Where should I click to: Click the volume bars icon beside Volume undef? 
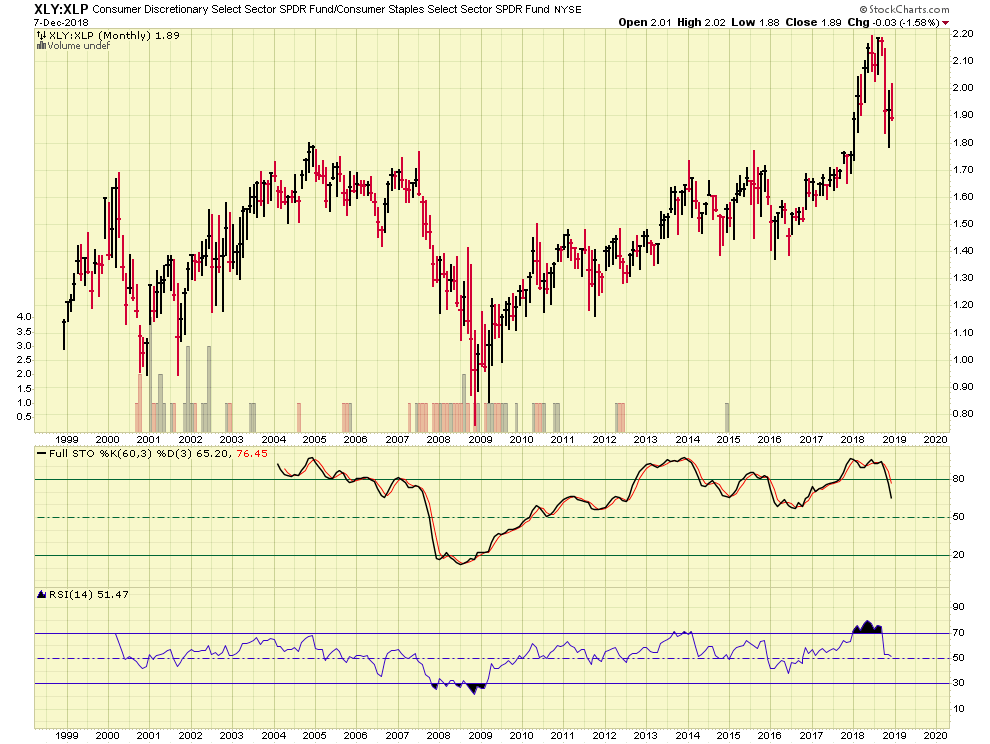[41, 46]
